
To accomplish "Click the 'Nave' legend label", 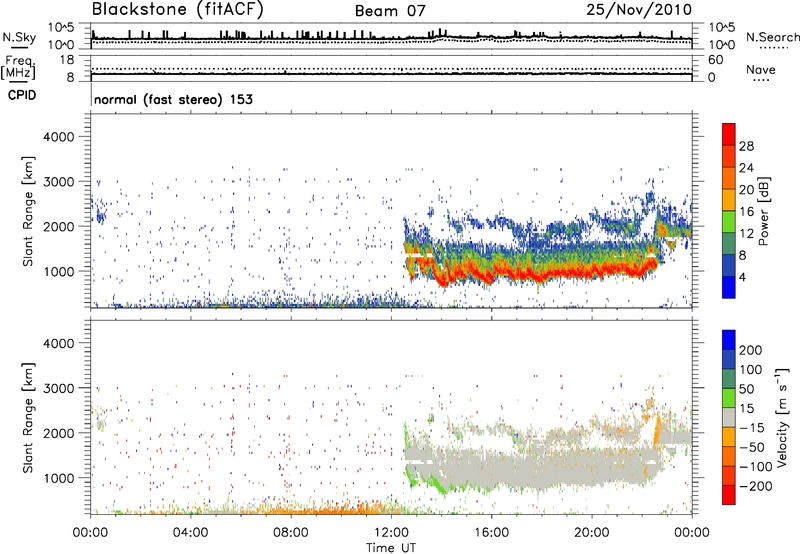I will (x=761, y=70).
